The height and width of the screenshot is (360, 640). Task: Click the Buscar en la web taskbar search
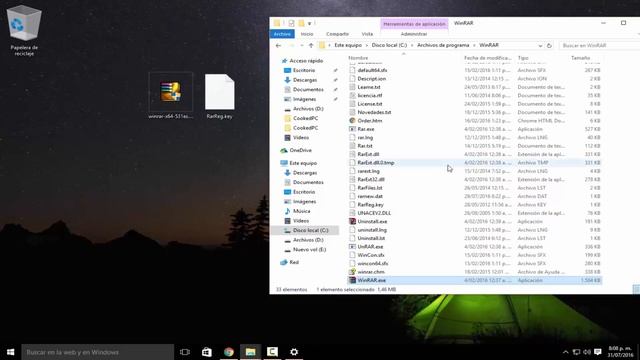[98, 352]
